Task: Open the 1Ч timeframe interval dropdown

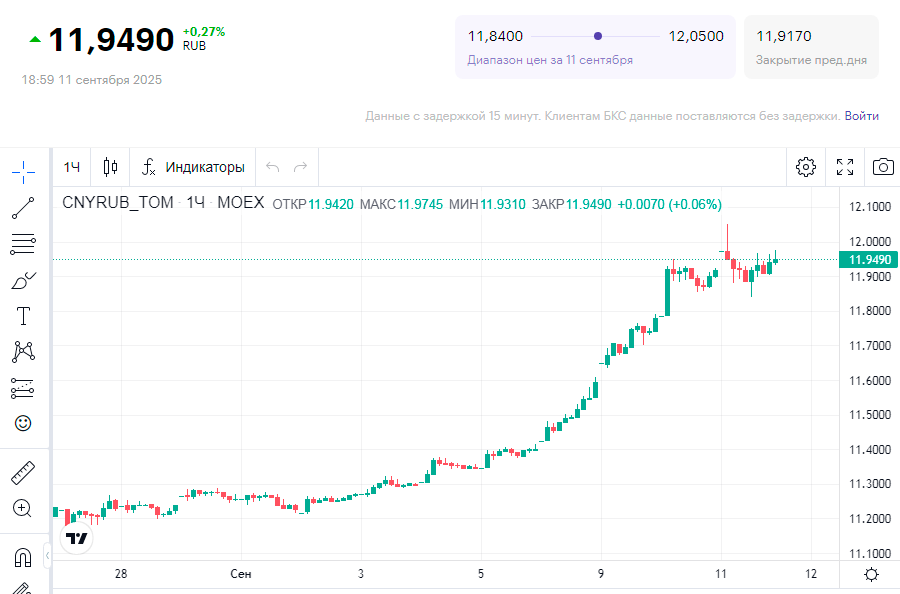Action: [72, 167]
